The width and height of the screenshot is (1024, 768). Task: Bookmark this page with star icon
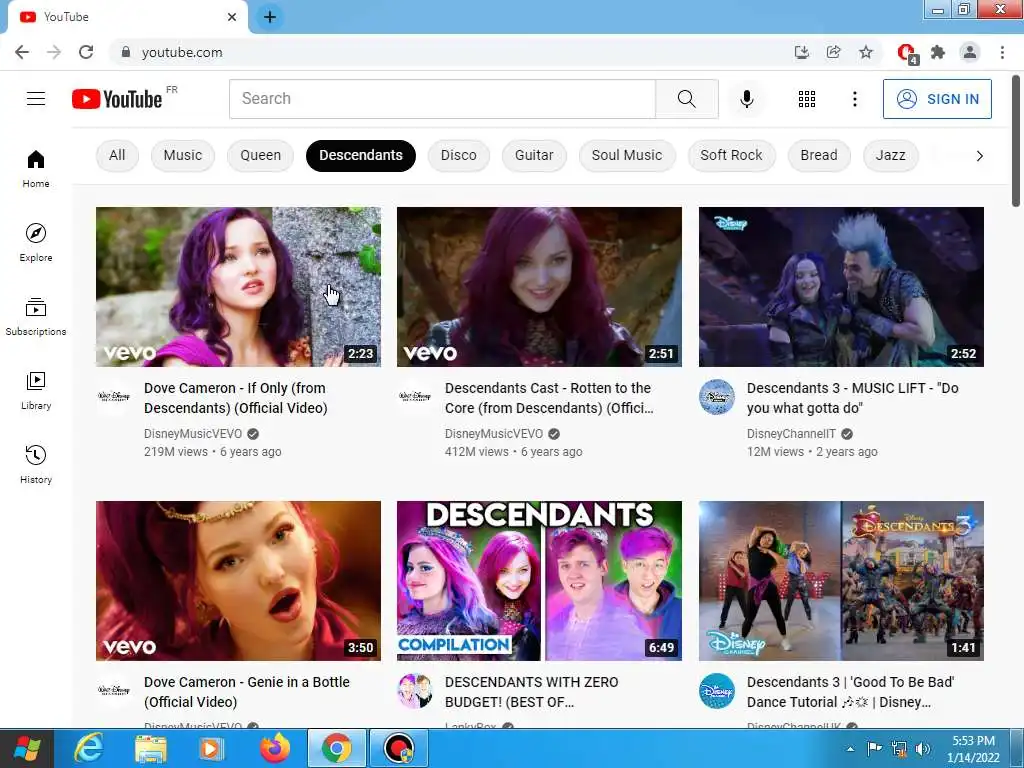click(866, 52)
